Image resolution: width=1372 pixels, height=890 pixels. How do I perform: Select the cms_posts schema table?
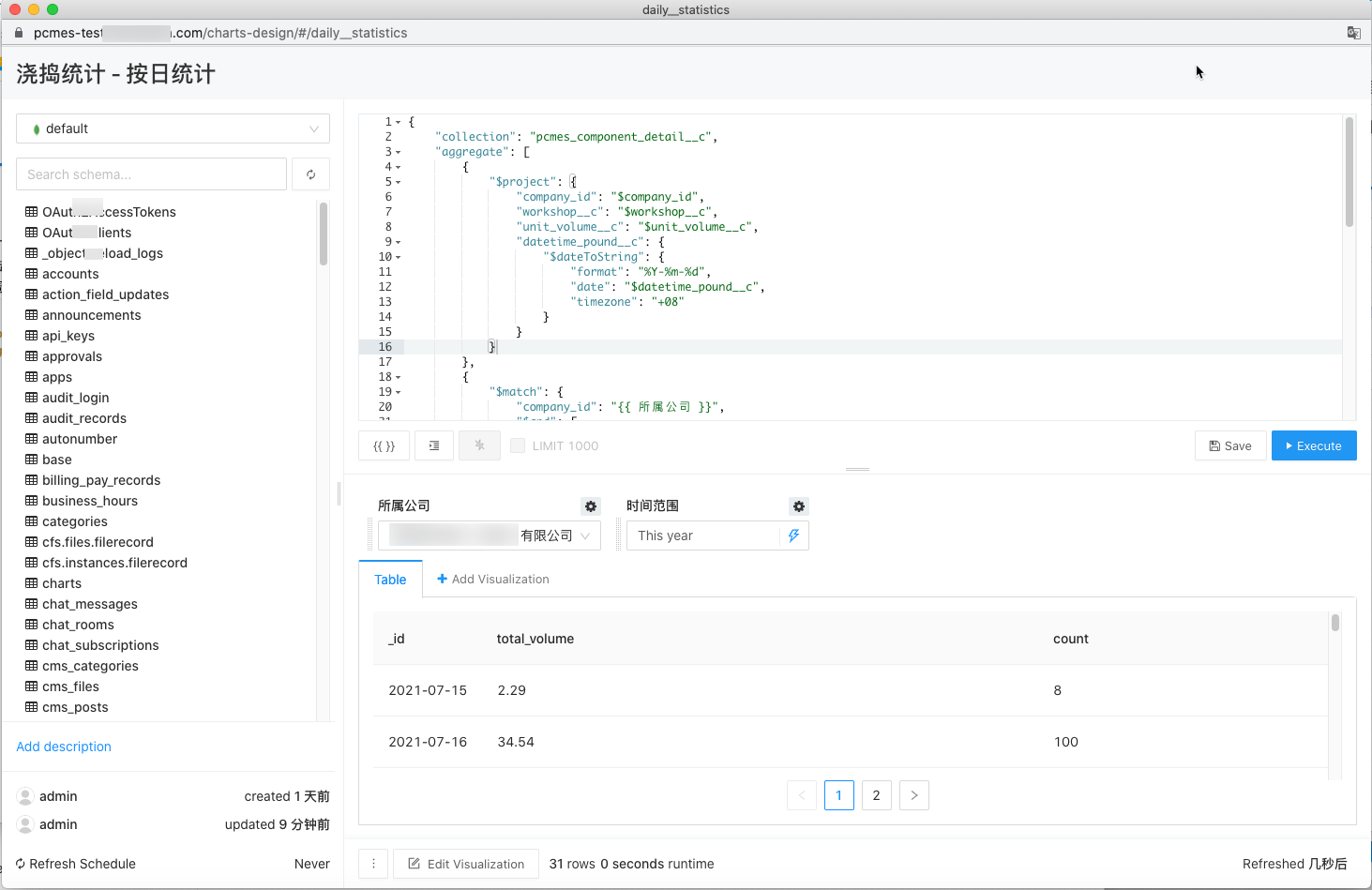75,707
